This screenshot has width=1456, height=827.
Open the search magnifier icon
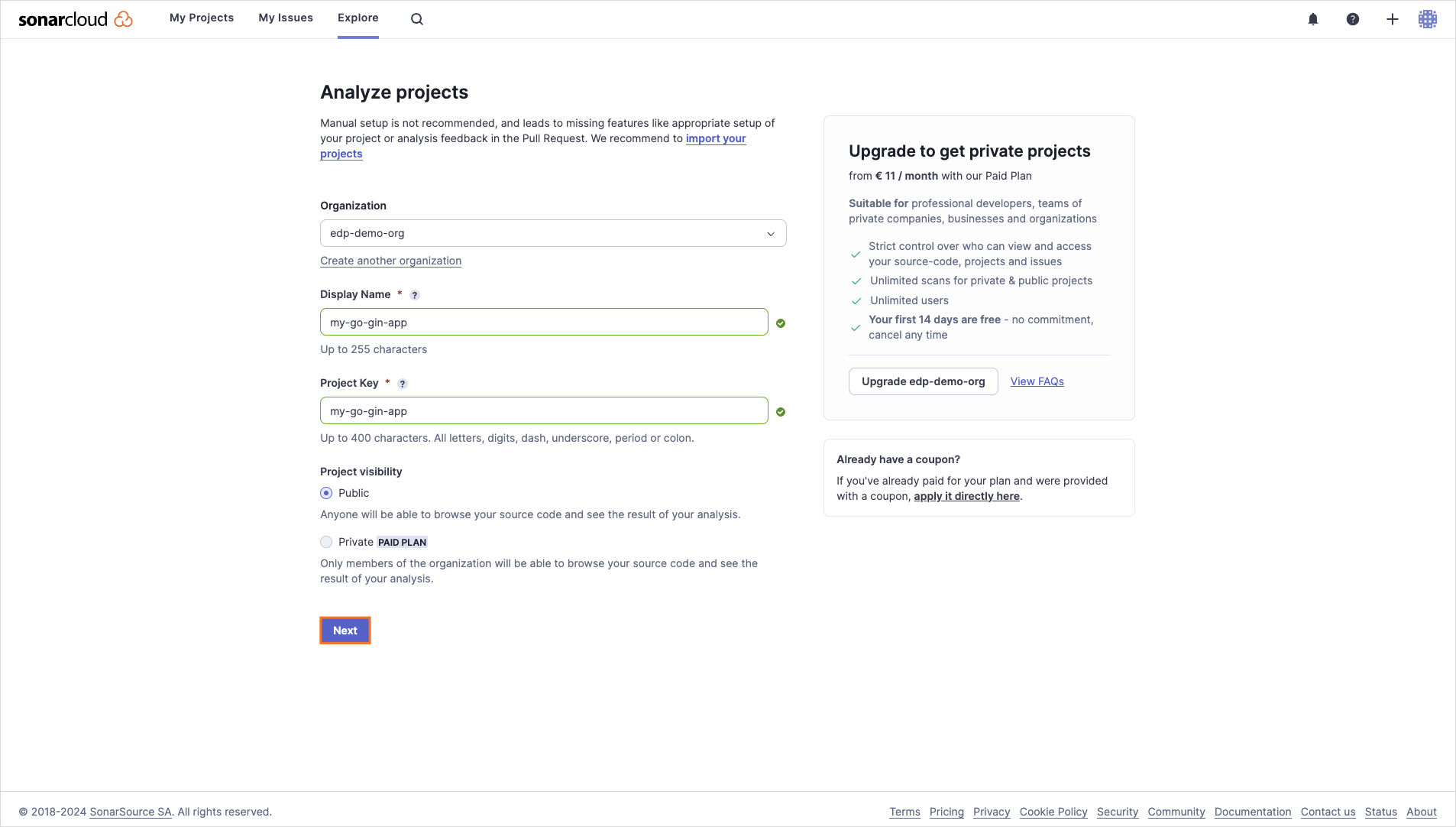[x=417, y=19]
